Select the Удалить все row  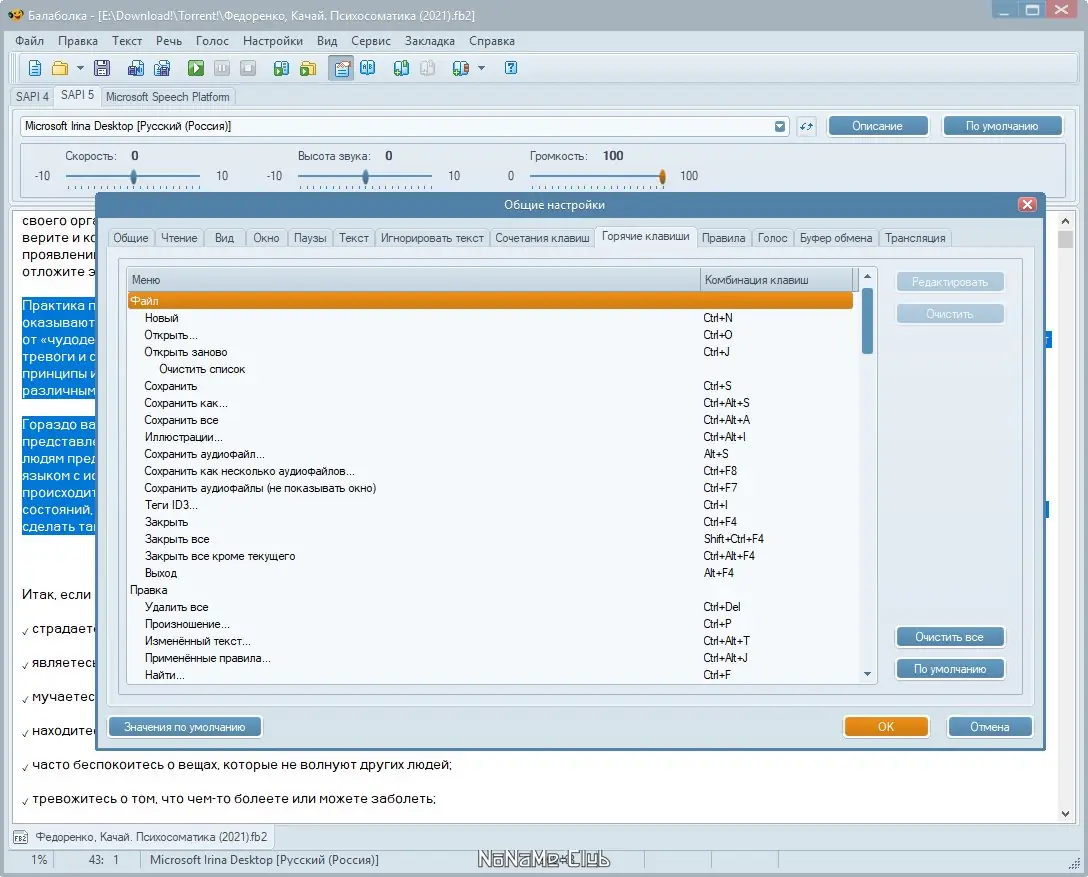point(491,607)
